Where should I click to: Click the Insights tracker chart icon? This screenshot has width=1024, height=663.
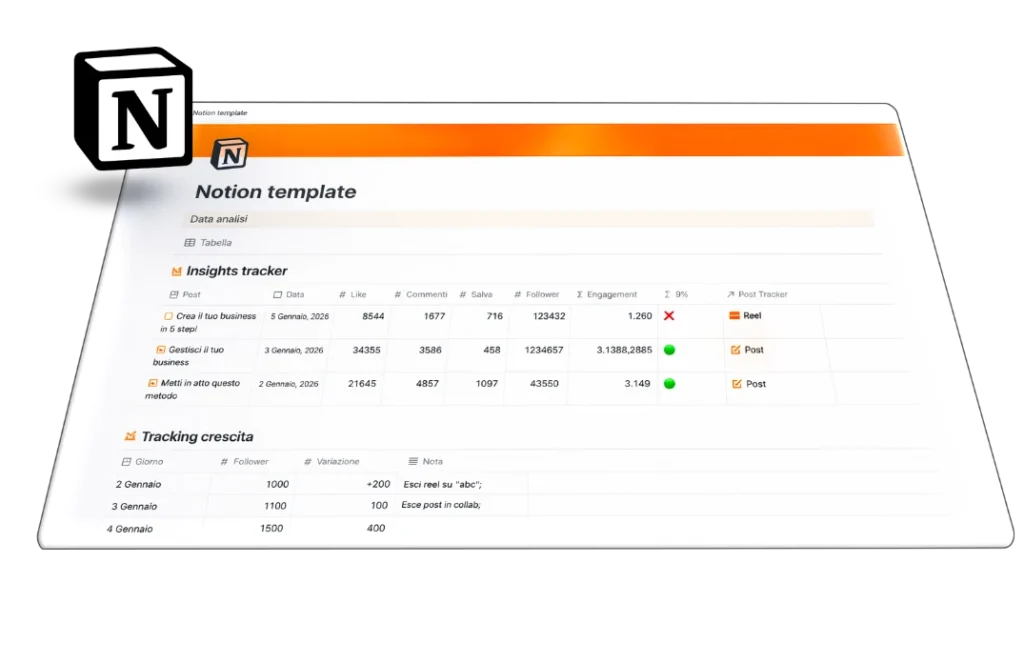[176, 271]
